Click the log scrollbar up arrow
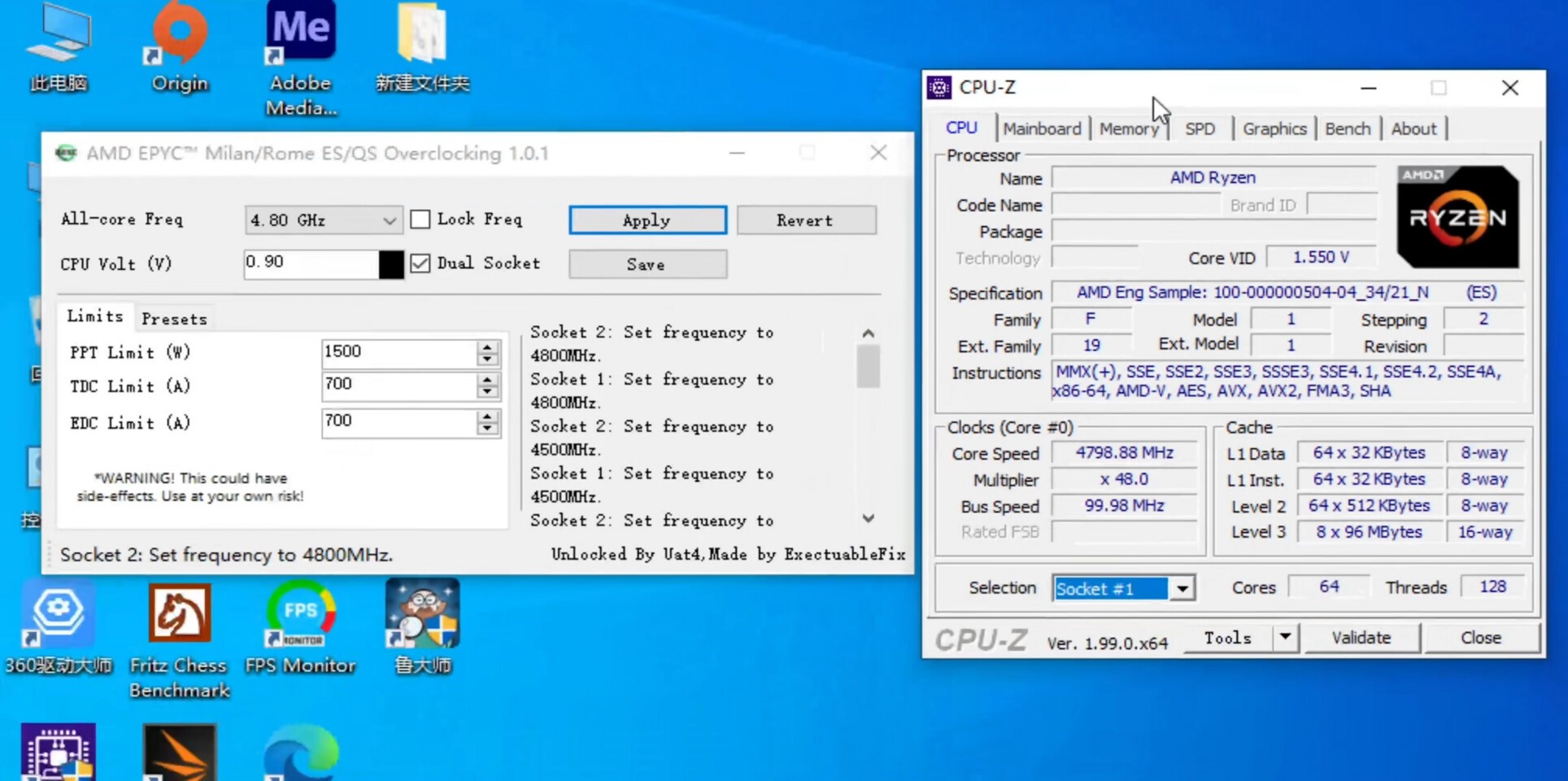 (x=869, y=333)
